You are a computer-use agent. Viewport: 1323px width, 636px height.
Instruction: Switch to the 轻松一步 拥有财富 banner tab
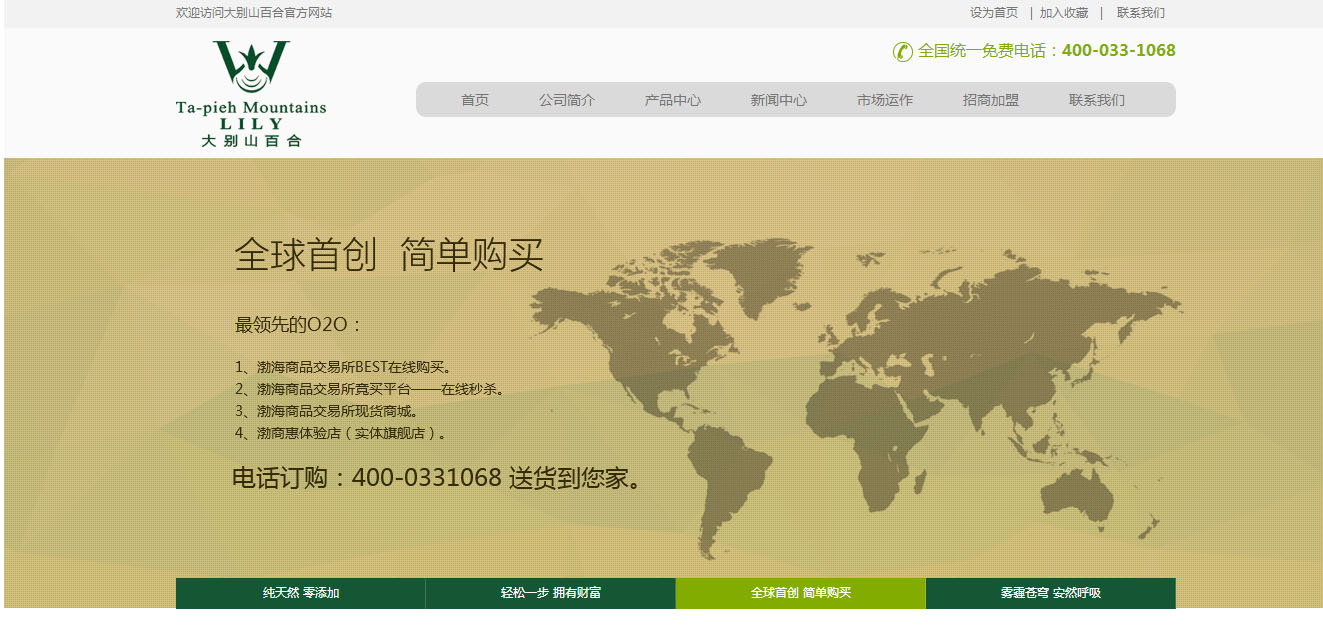coord(551,593)
